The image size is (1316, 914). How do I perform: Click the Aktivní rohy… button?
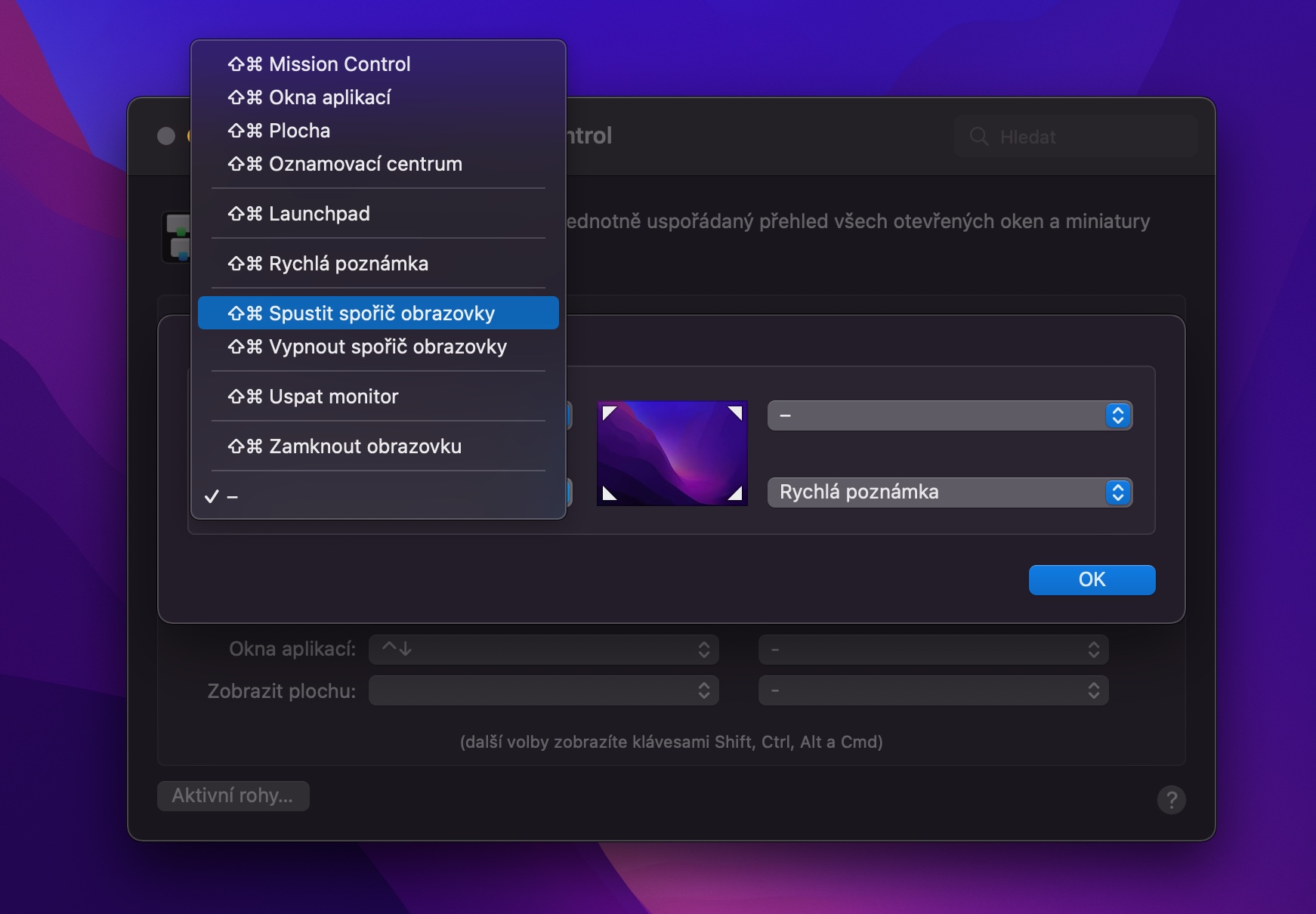(x=233, y=796)
